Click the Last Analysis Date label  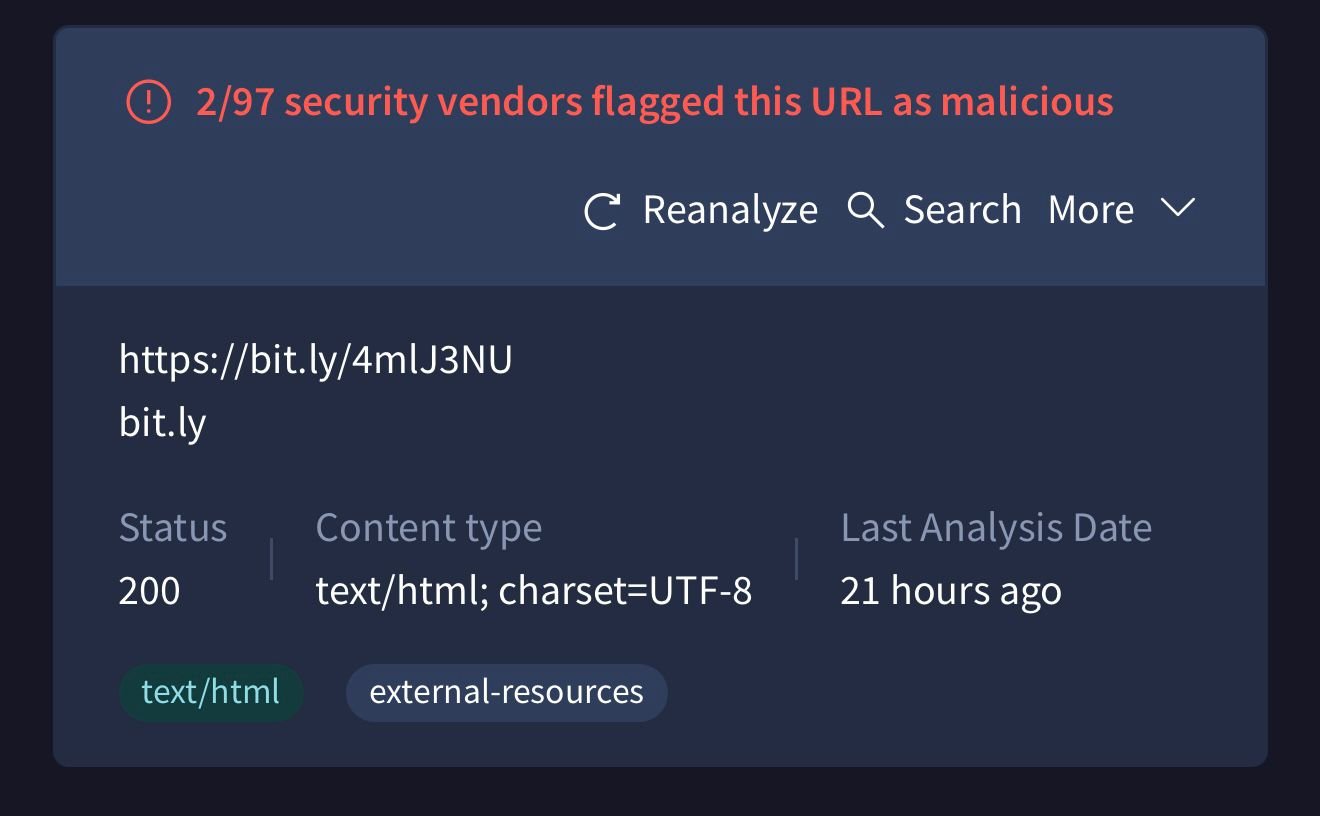tap(996, 527)
